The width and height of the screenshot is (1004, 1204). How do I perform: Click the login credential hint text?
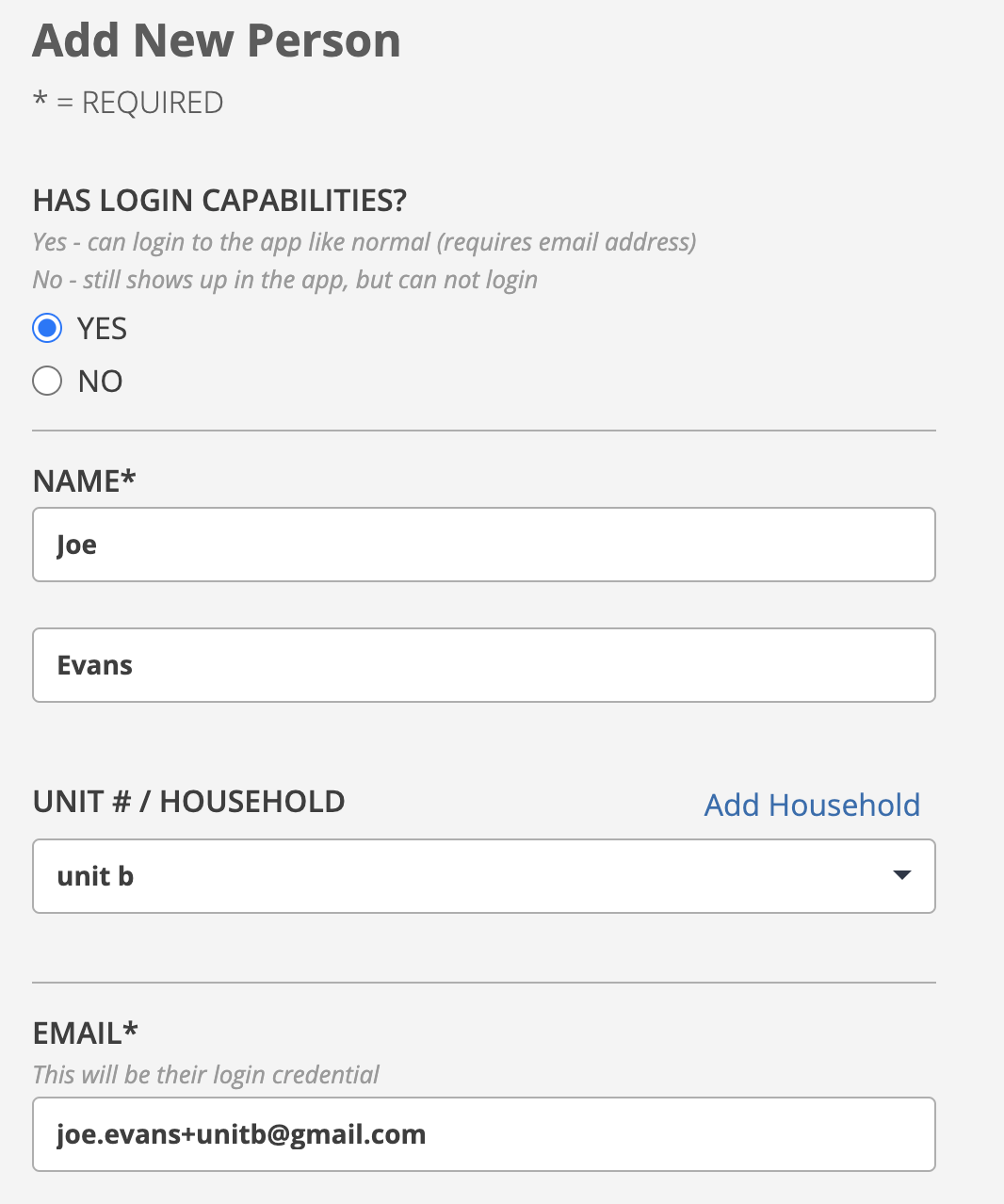tap(206, 1075)
